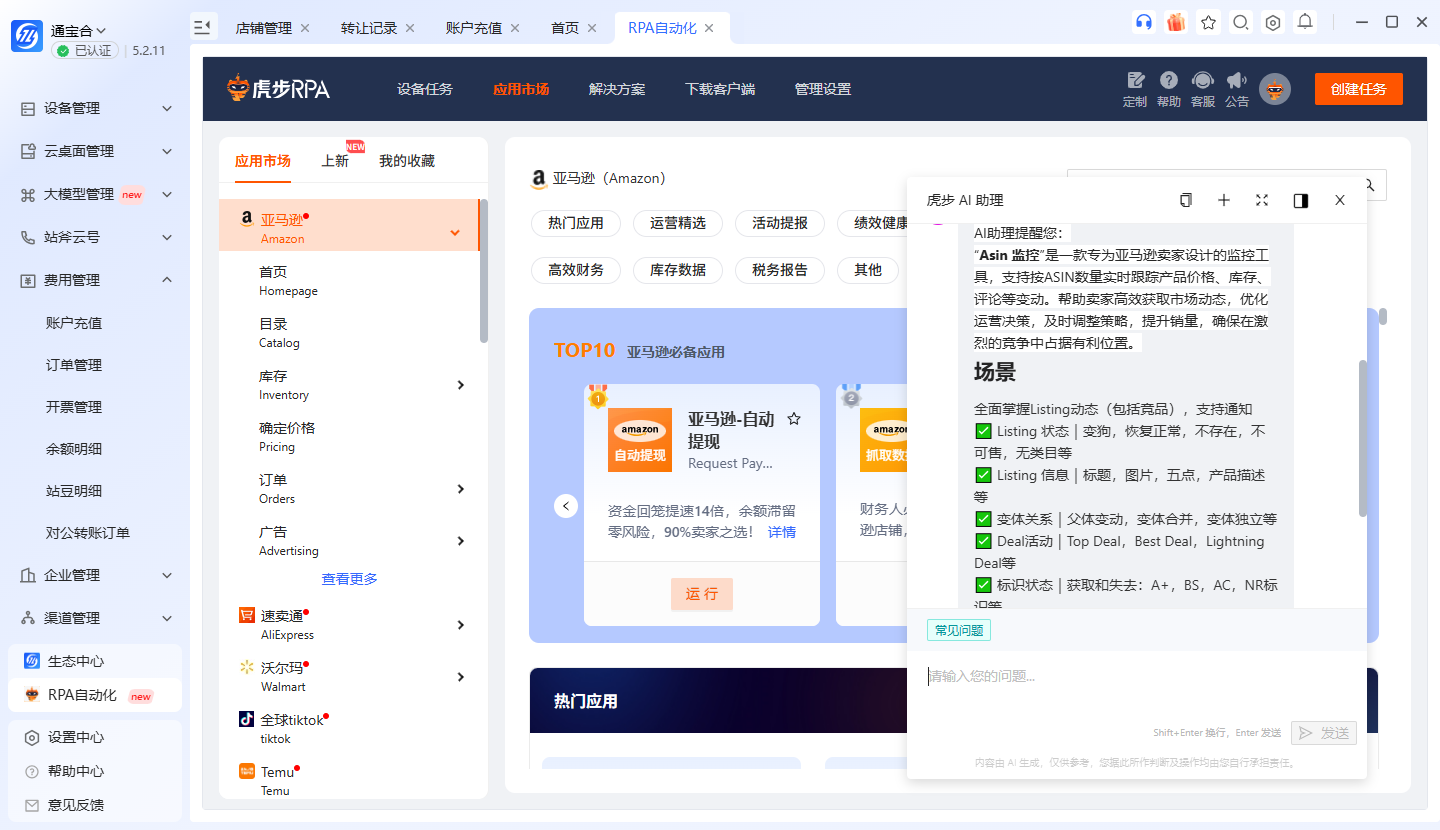Collapse the left sidebar toggle icon
Screen dimensions: 1440x830
203,27
